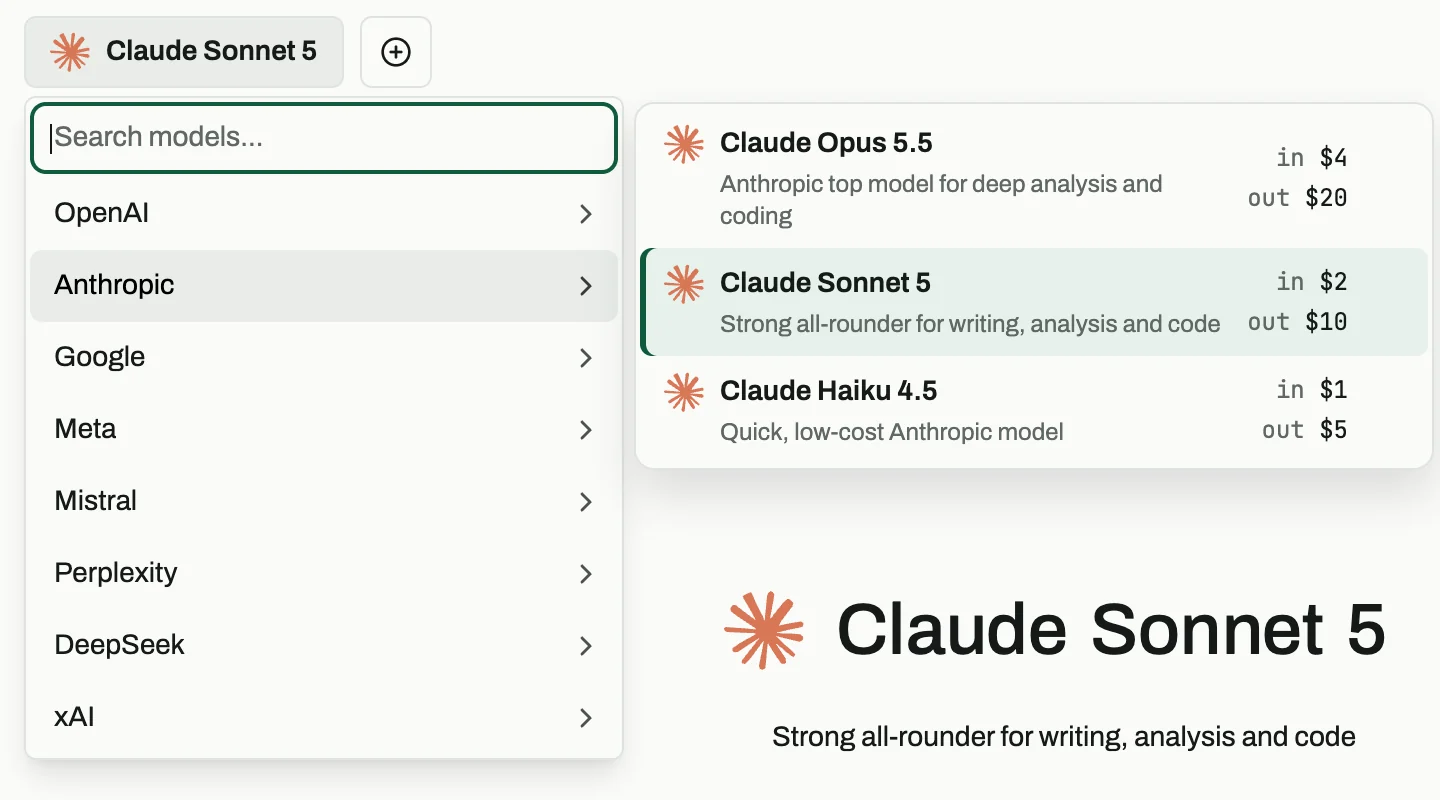Focus the Search models input field

[324, 138]
